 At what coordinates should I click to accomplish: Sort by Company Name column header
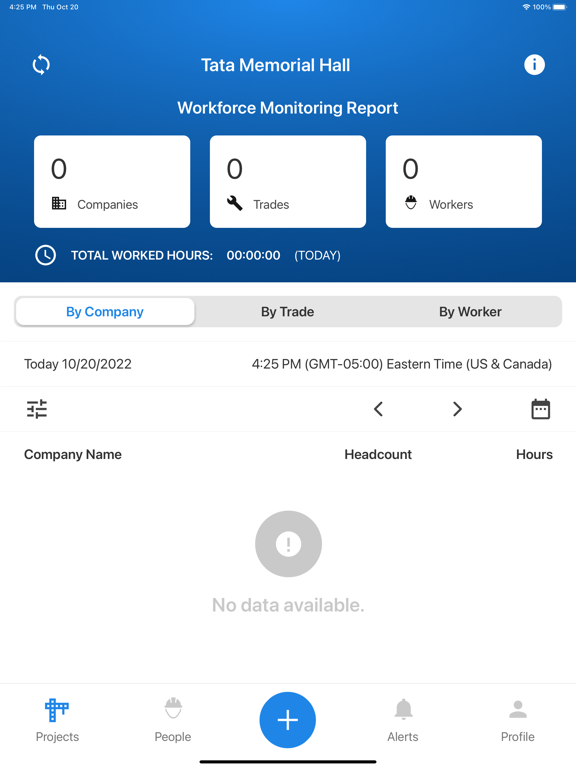(73, 455)
